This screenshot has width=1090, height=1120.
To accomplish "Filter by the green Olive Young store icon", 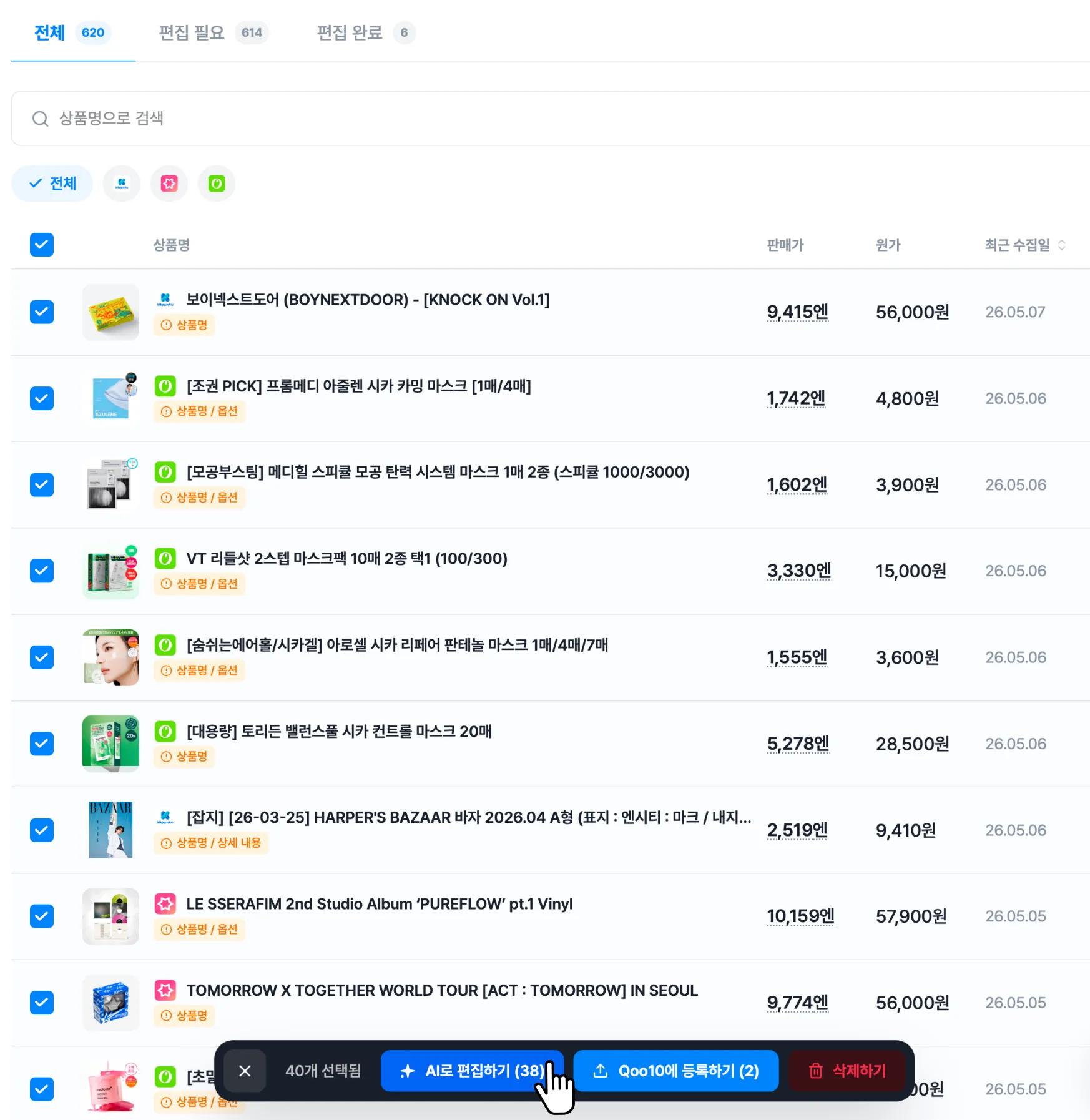I will (x=217, y=184).
